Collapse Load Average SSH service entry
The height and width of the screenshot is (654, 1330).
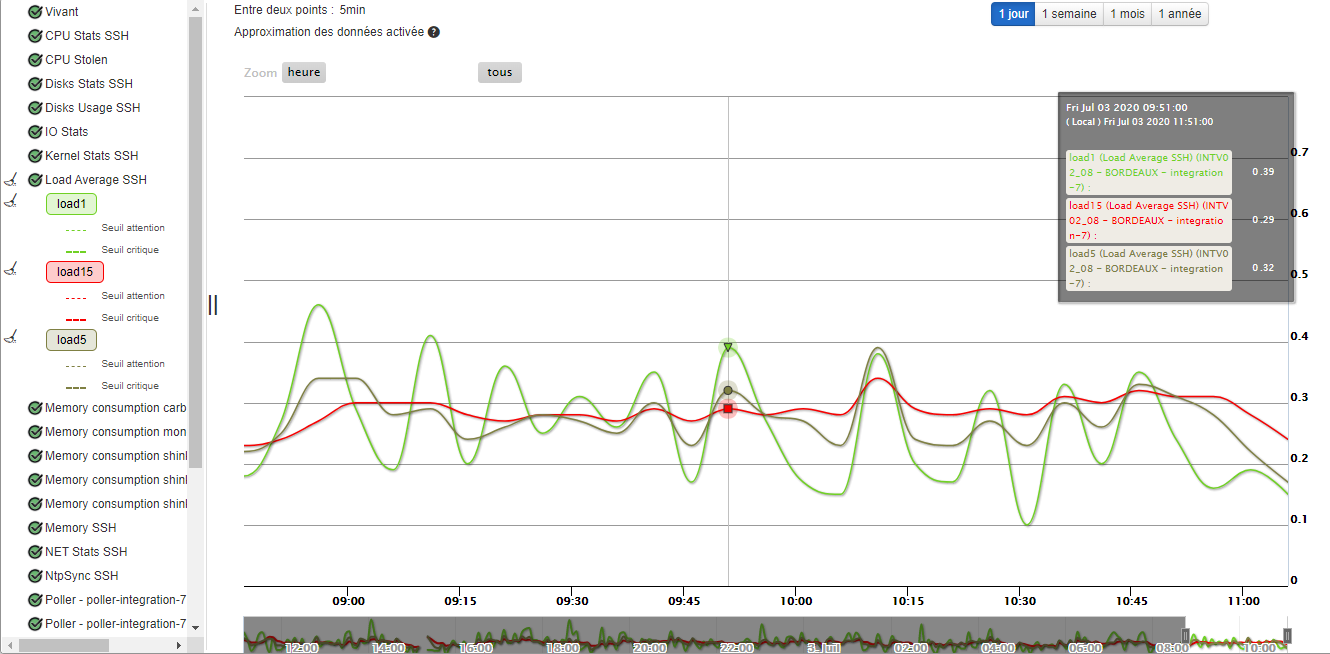tap(96, 180)
